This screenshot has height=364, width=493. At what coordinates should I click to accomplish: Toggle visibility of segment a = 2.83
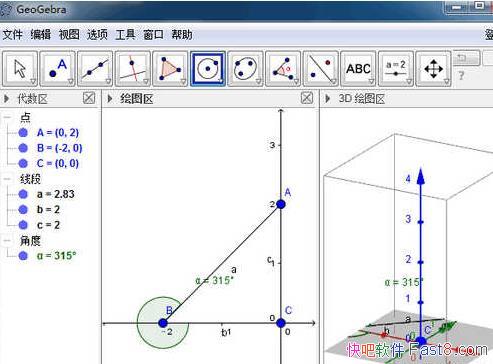point(23,194)
